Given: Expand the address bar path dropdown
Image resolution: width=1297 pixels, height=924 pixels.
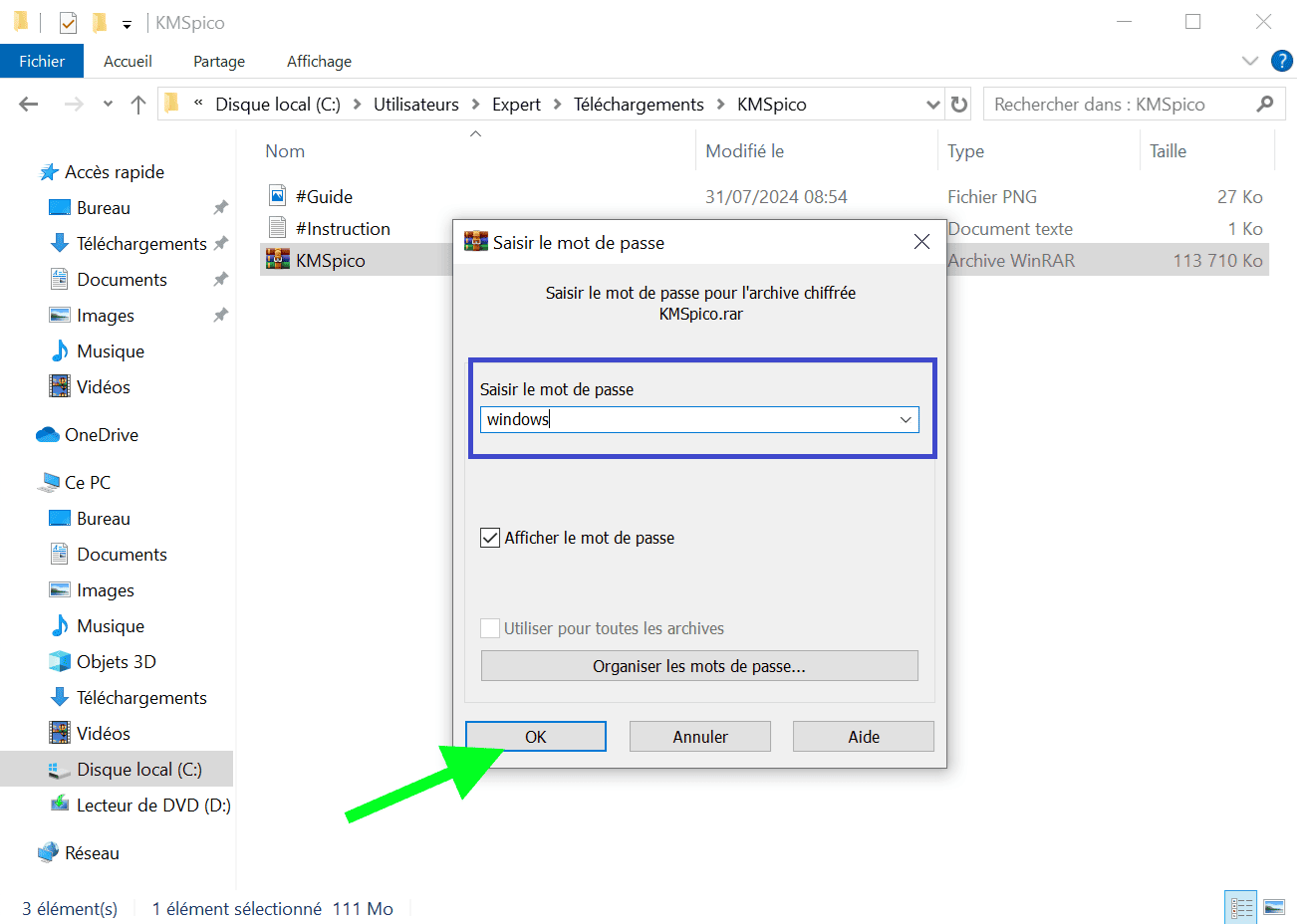Looking at the screenshot, I should pyautogui.click(x=932, y=105).
